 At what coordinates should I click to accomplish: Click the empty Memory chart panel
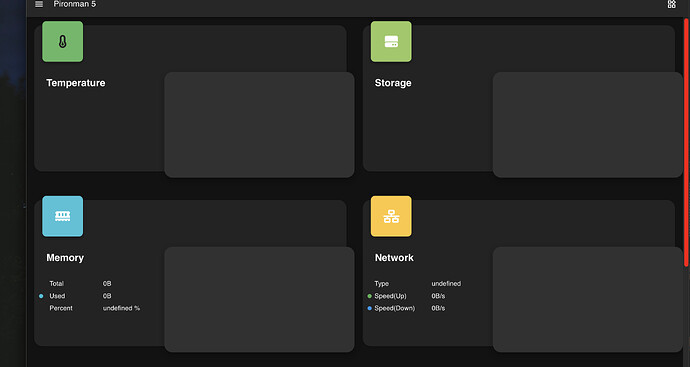tap(259, 299)
